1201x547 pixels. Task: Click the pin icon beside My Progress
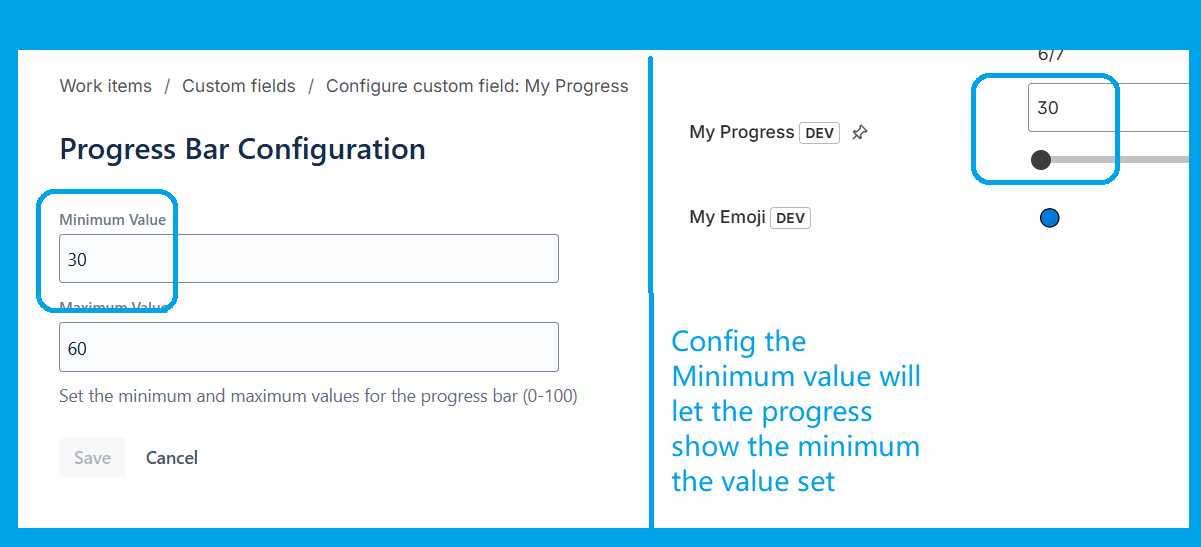[x=859, y=133]
